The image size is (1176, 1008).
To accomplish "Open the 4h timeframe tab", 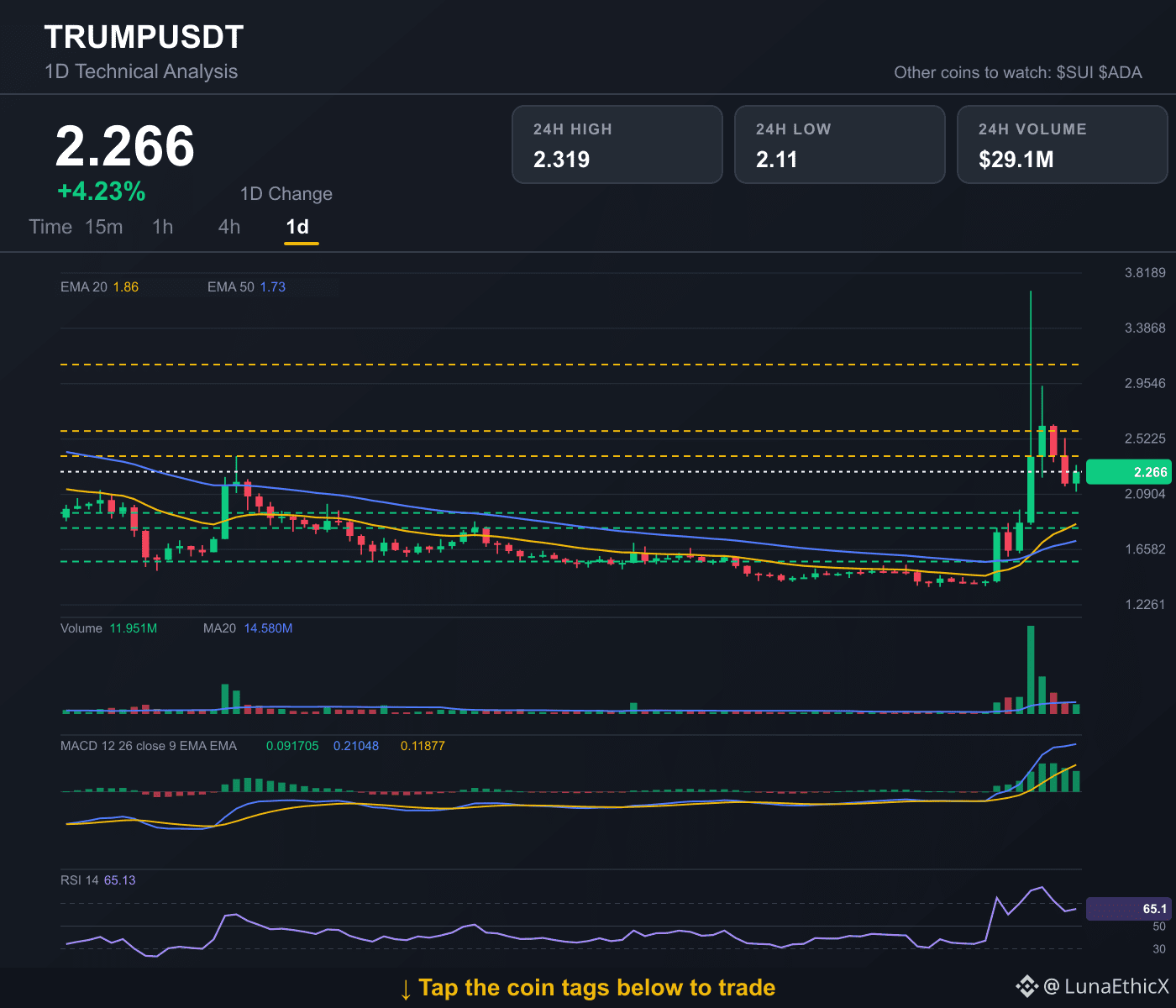I will click(x=229, y=227).
